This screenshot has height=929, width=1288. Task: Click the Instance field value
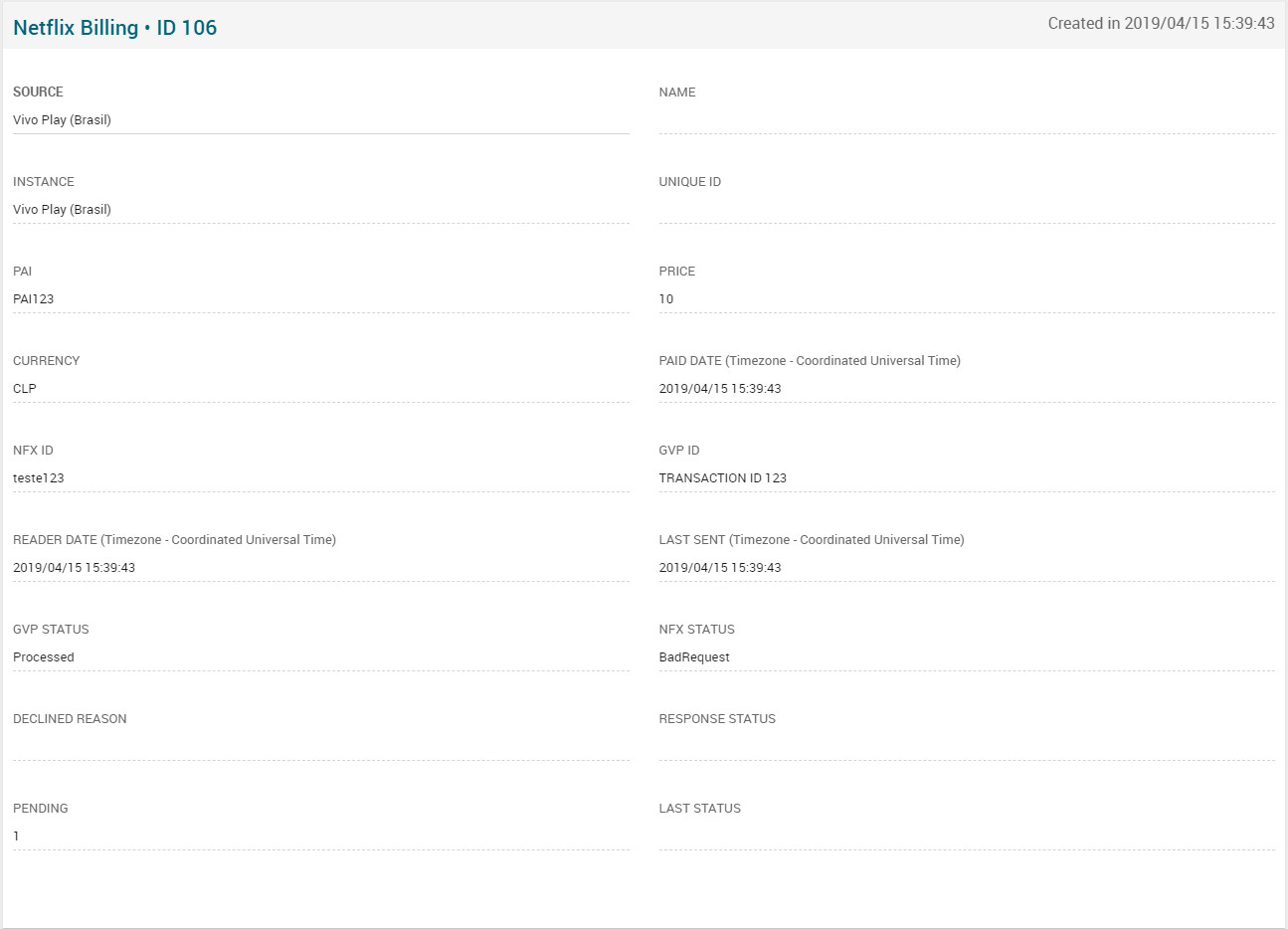pyautogui.click(x=320, y=210)
